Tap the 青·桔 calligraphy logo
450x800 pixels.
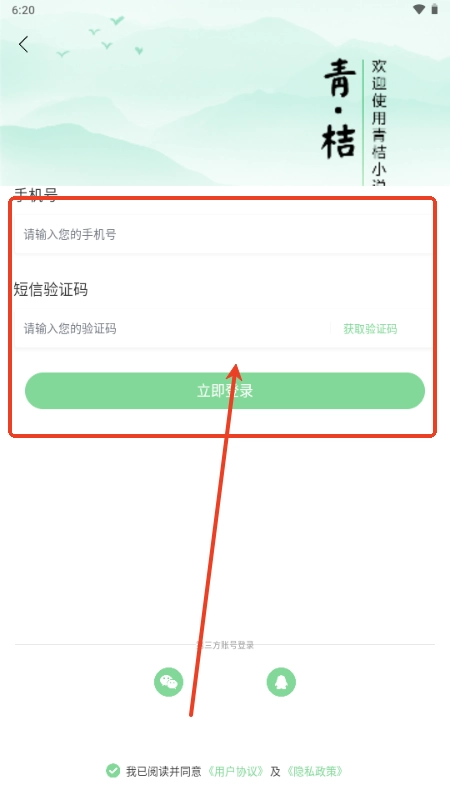click(339, 109)
